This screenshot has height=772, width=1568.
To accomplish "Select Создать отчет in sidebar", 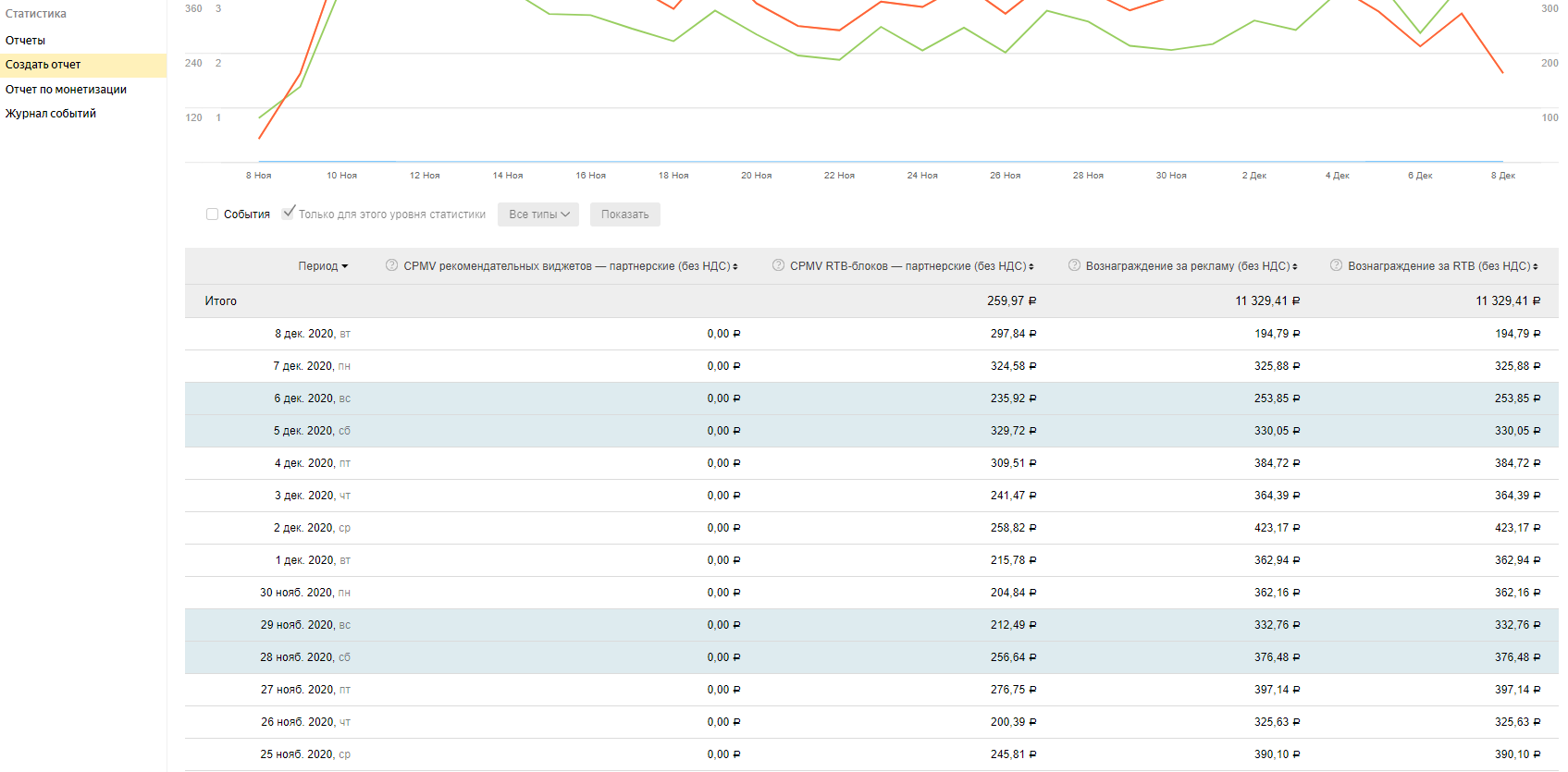I will [43, 65].
